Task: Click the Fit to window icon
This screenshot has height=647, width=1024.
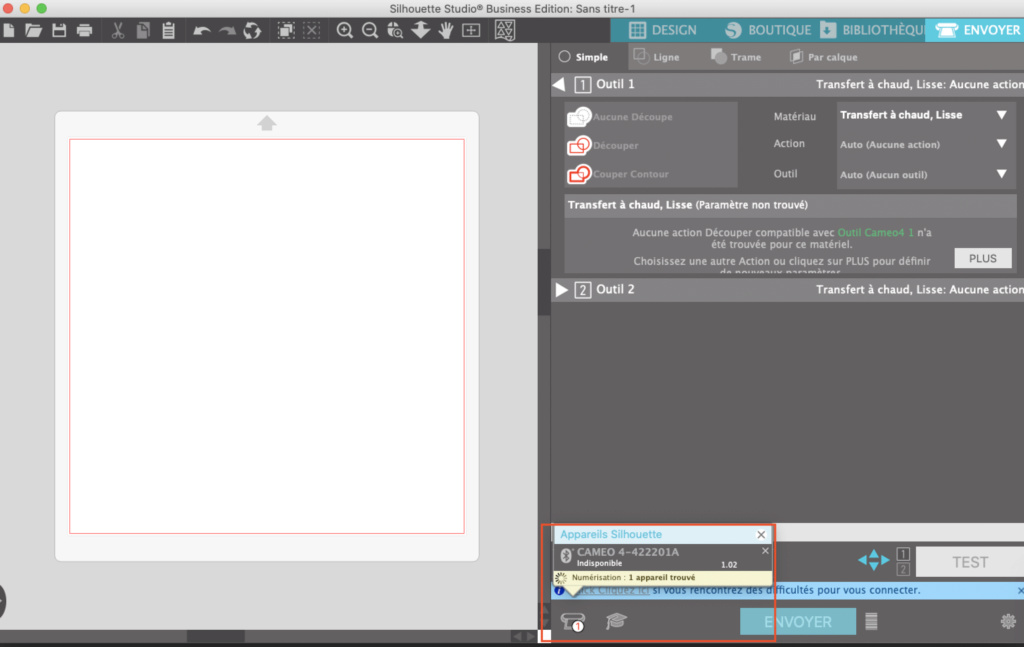Action: tap(471, 30)
